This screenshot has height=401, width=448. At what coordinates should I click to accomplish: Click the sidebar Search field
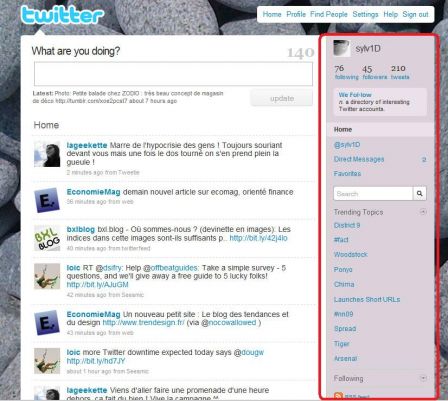click(x=373, y=194)
